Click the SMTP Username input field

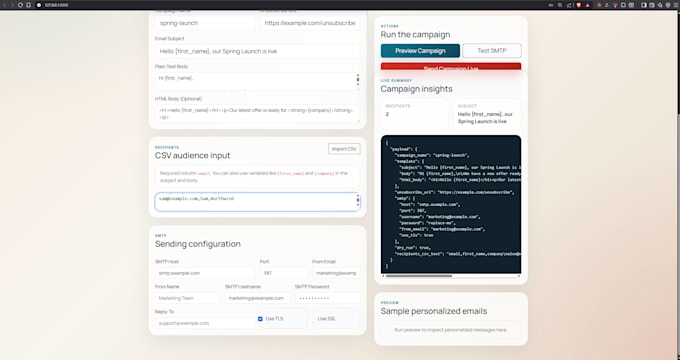(x=258, y=298)
